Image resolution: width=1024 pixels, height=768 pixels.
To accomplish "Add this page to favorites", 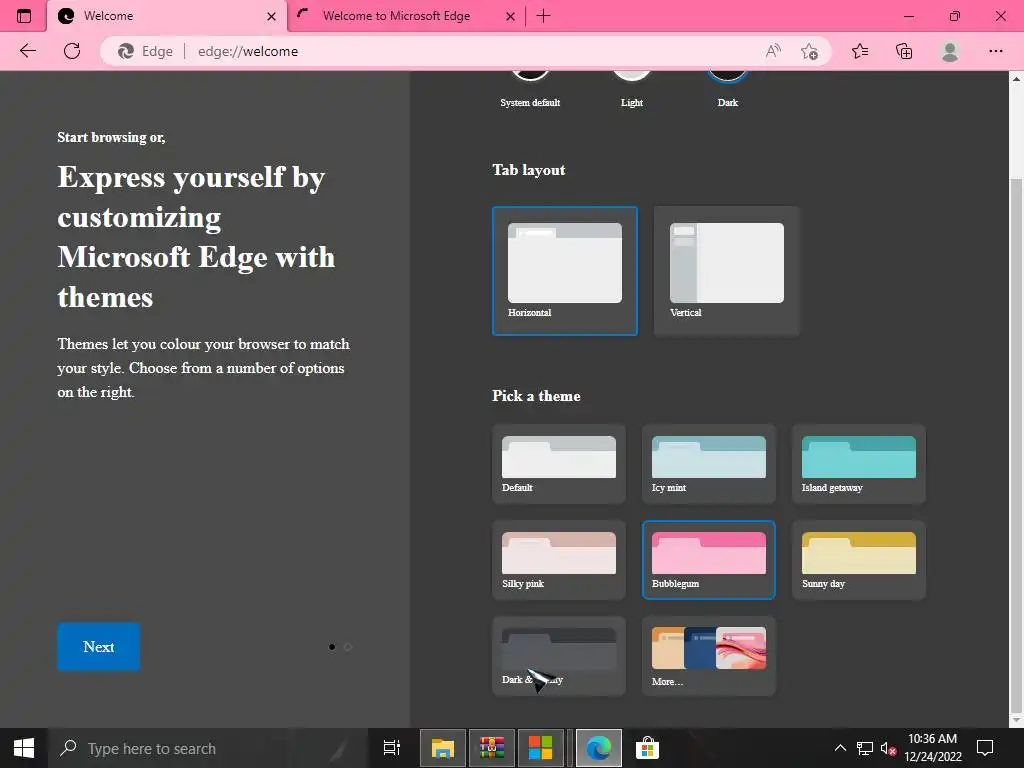I will click(x=809, y=51).
